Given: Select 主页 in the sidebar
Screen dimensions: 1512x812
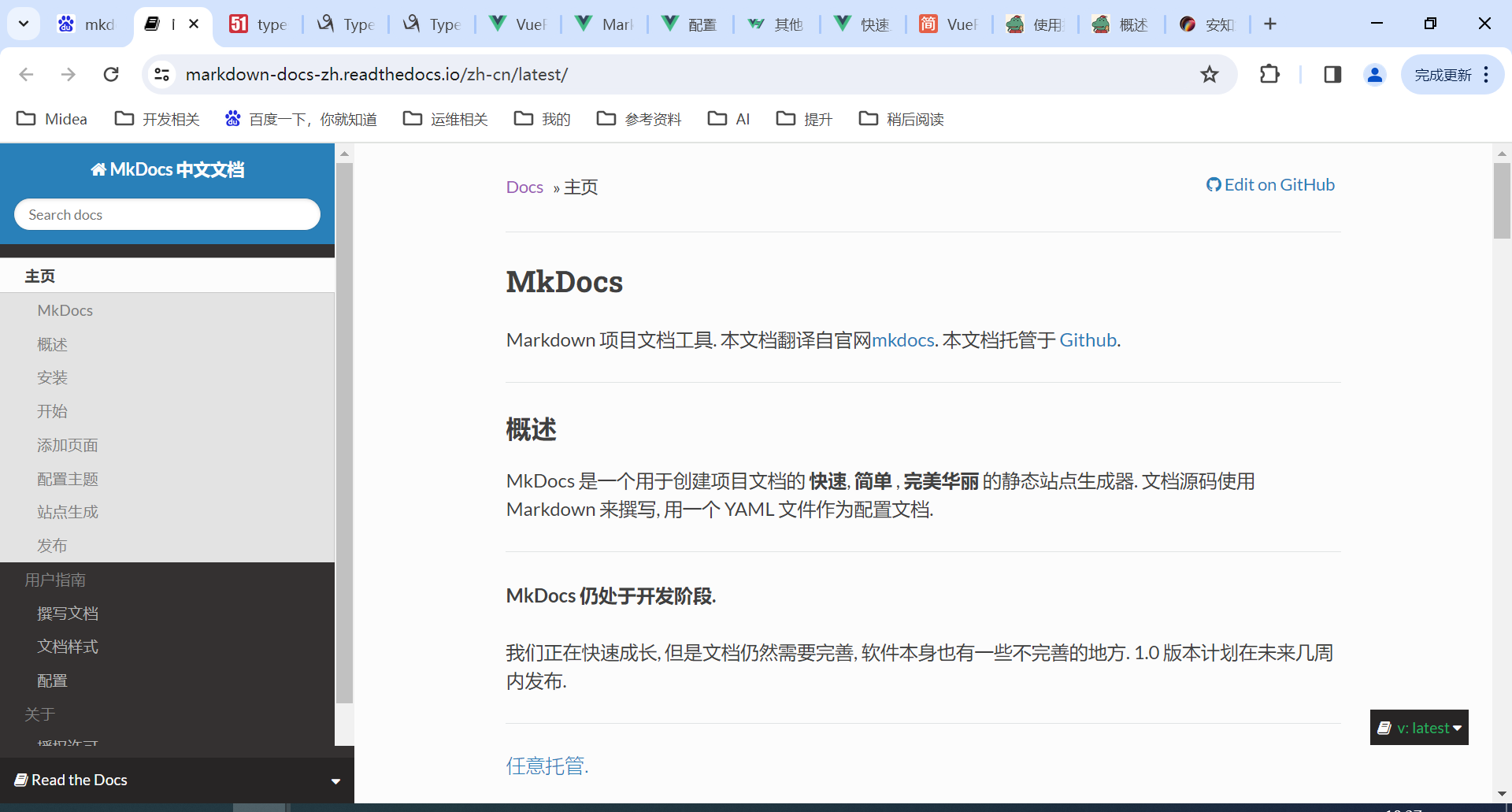Looking at the screenshot, I should 167,276.
